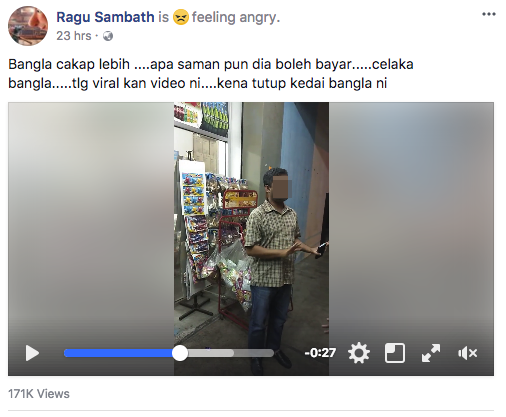
Task: Open video settings gear icon
Action: (x=359, y=353)
